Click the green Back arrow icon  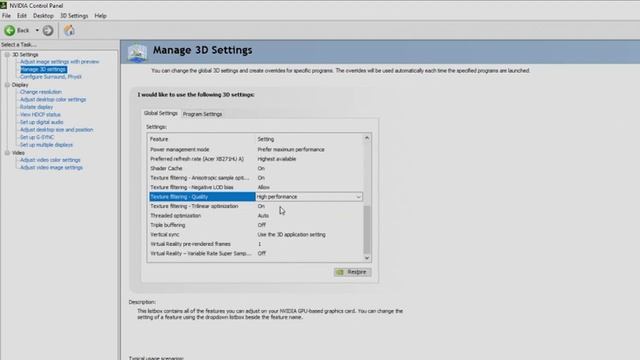point(9,30)
